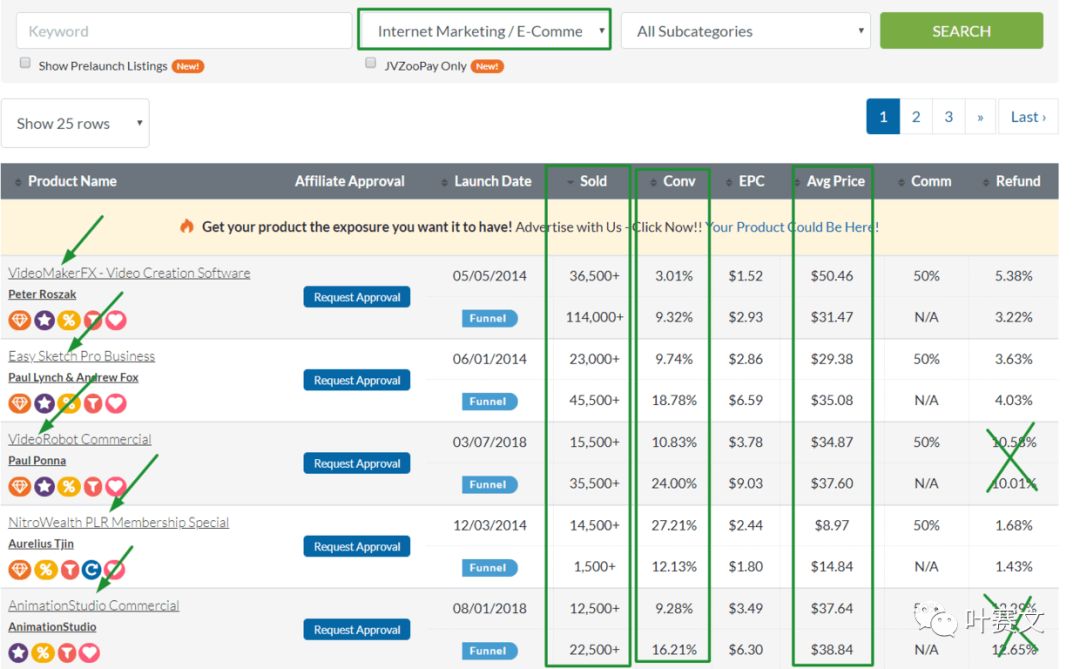Open Easy Sketch Pro Business product link
Screen dimensions: 1080x669
coord(81,356)
